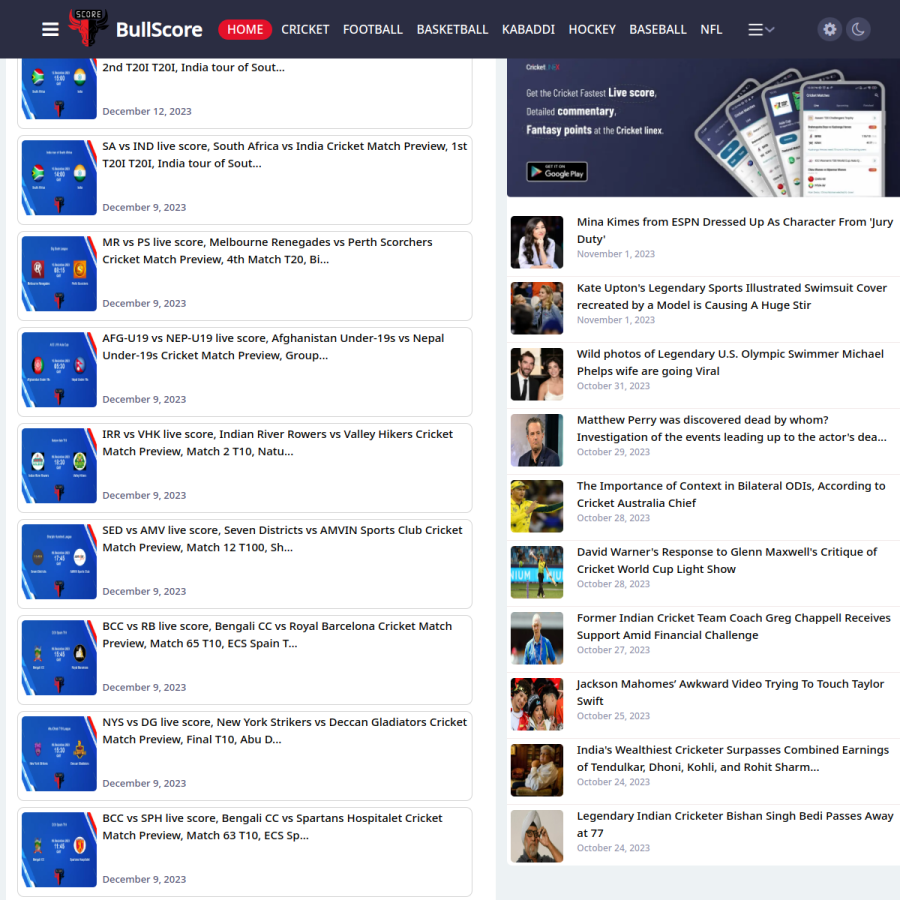Click date 'October 29, 2023'
Viewport: 900px width, 900px height.
pos(613,452)
